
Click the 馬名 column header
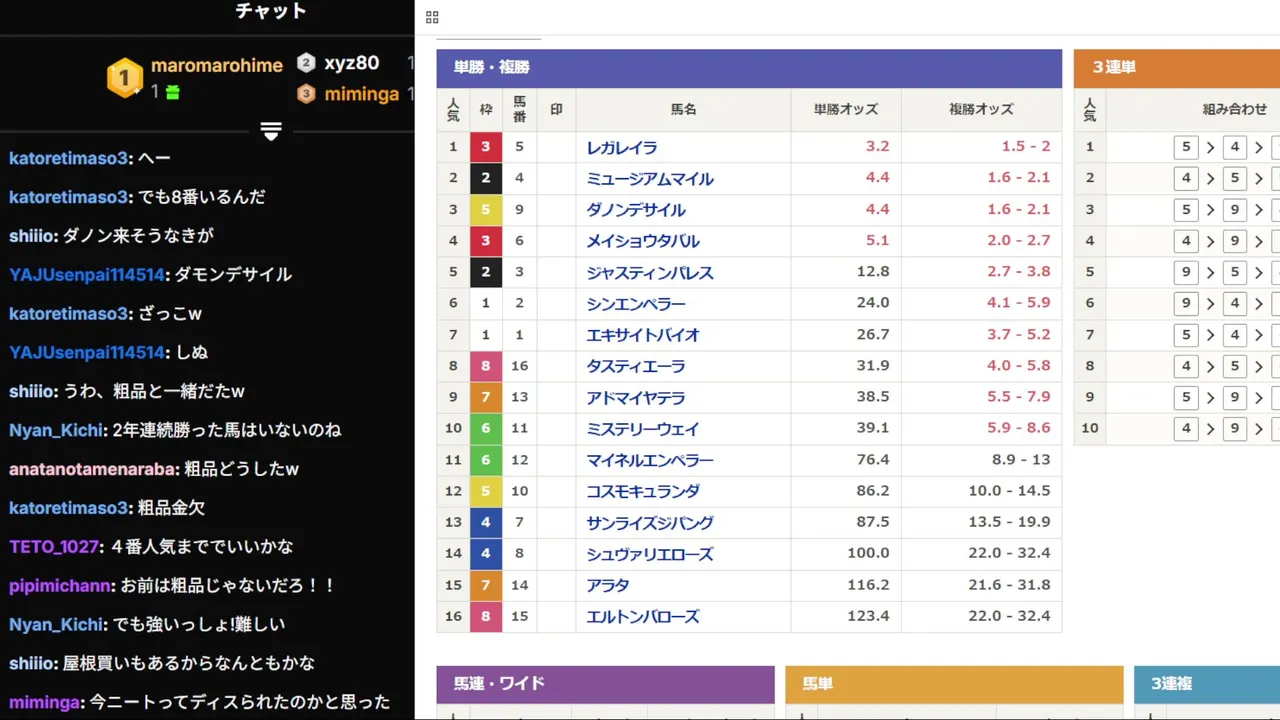click(x=683, y=110)
